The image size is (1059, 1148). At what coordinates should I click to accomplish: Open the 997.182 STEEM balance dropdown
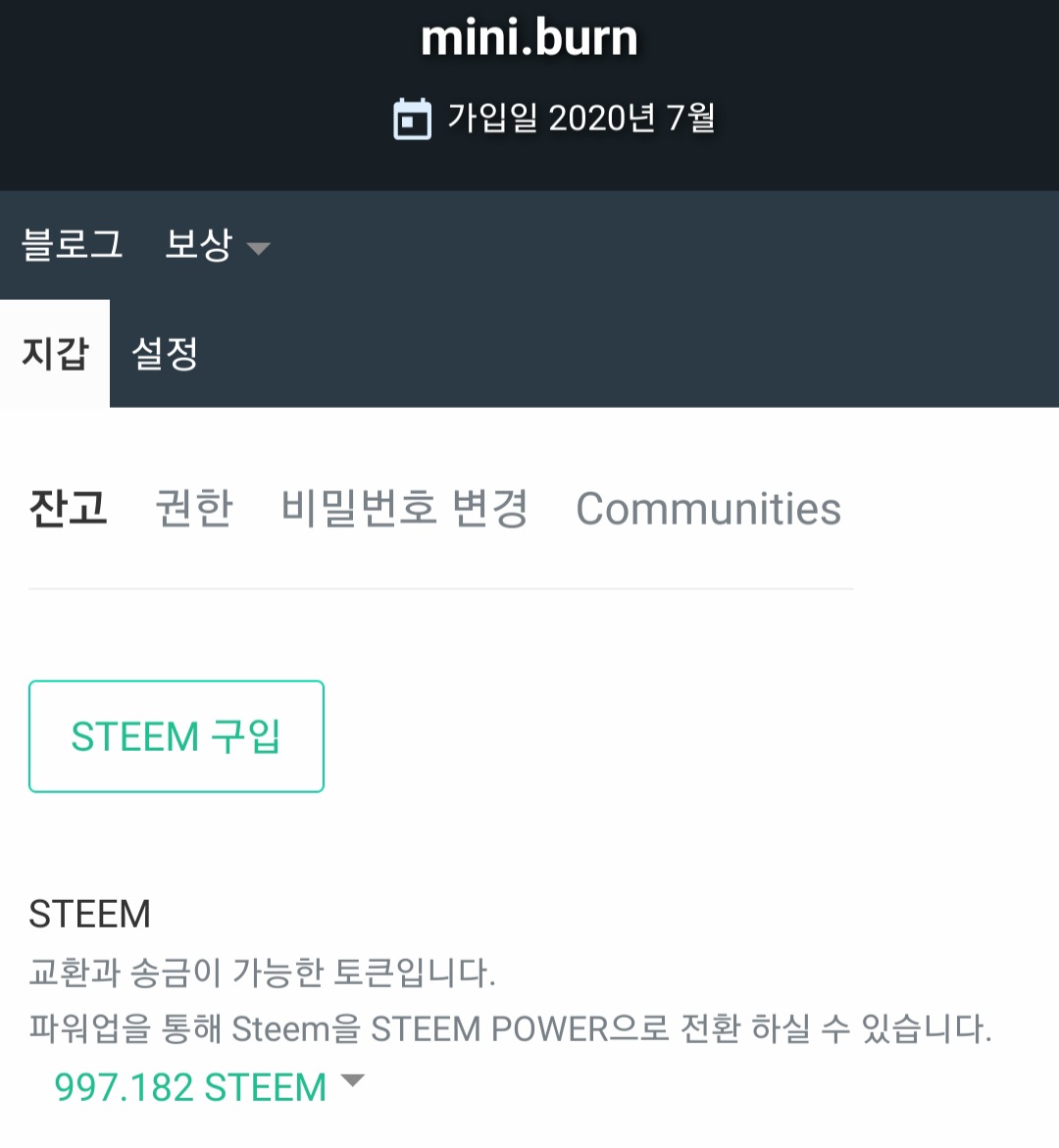(190, 1087)
